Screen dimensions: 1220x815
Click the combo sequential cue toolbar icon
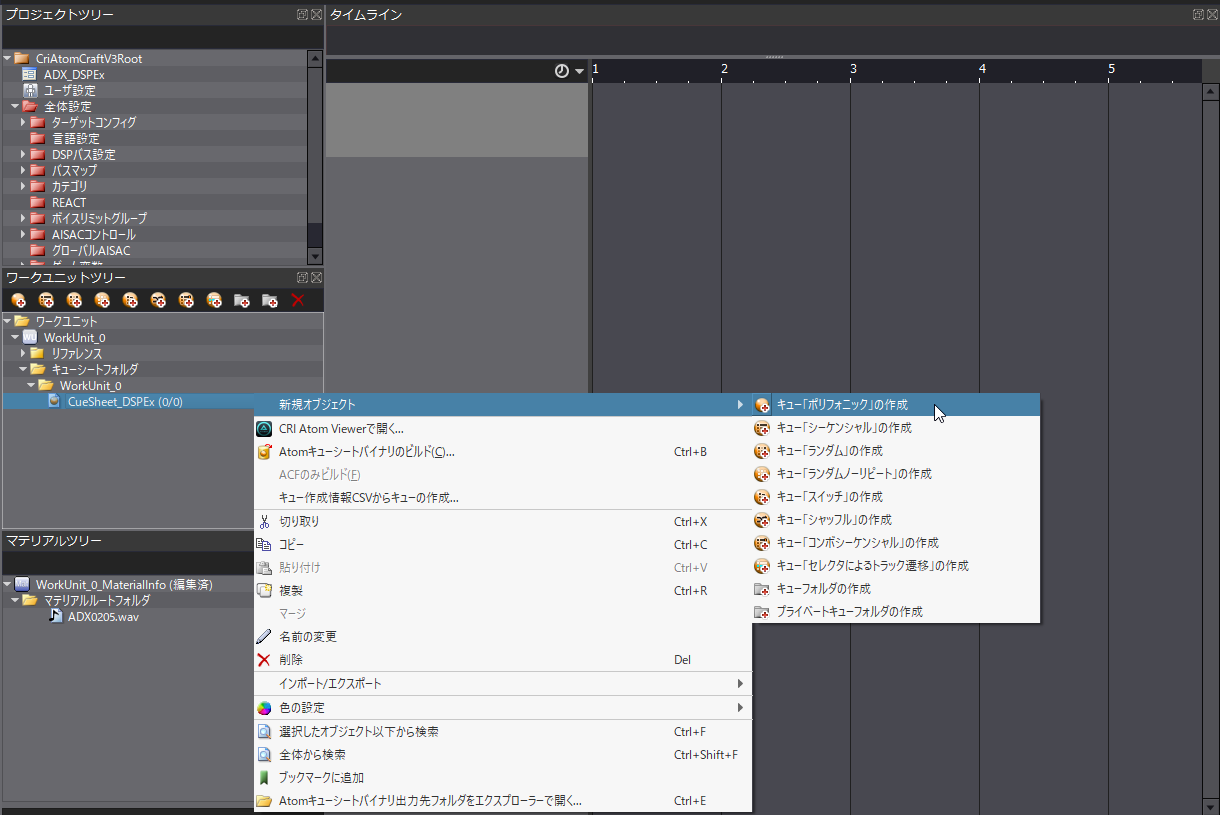[186, 300]
